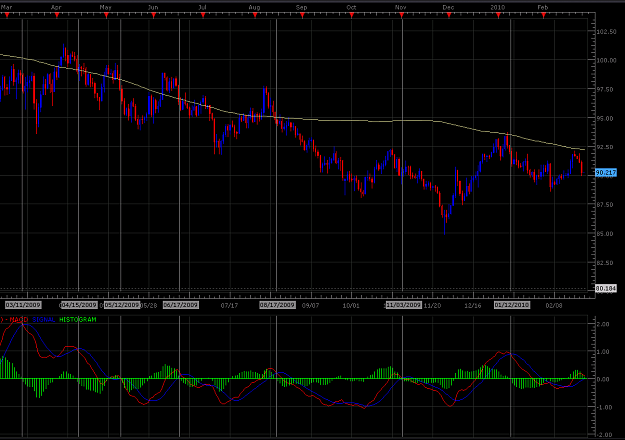
Task: Click the red month marker under Jun
Action: [x=154, y=15]
